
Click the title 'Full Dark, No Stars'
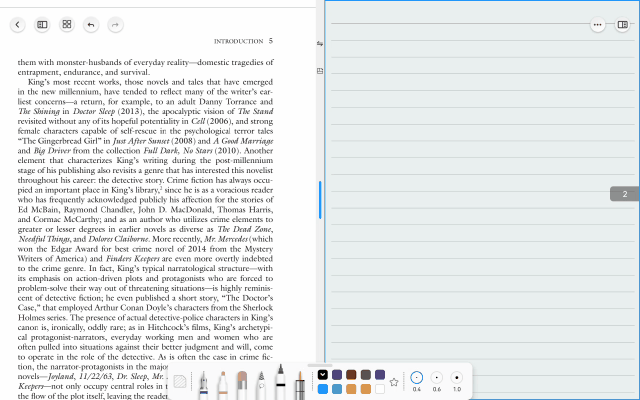coord(178,151)
